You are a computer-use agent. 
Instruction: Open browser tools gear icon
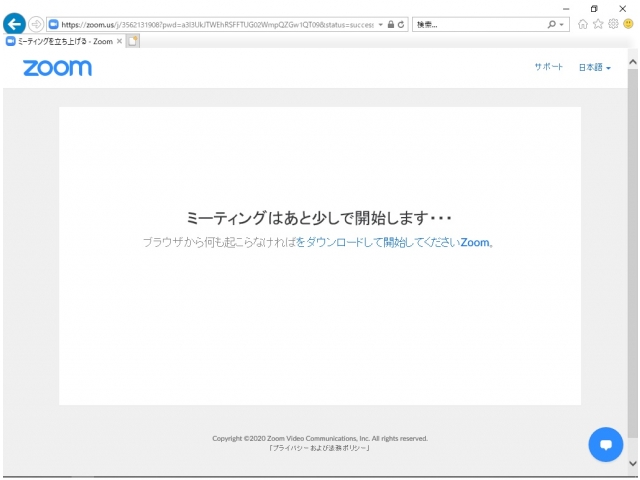(613, 24)
